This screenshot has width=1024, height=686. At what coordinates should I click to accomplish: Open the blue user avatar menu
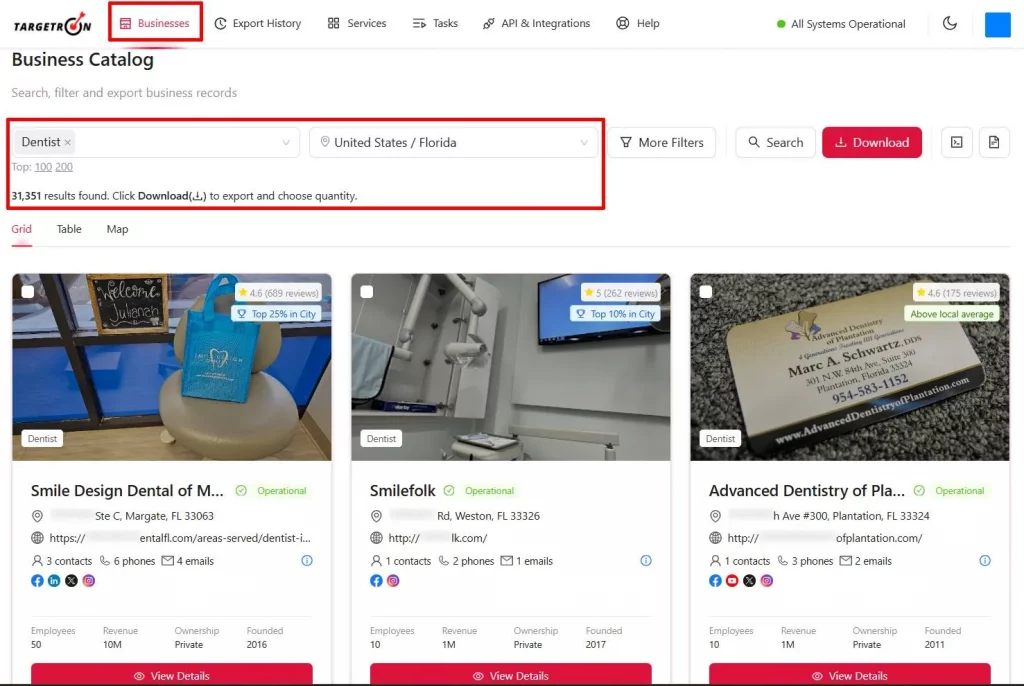pos(997,25)
